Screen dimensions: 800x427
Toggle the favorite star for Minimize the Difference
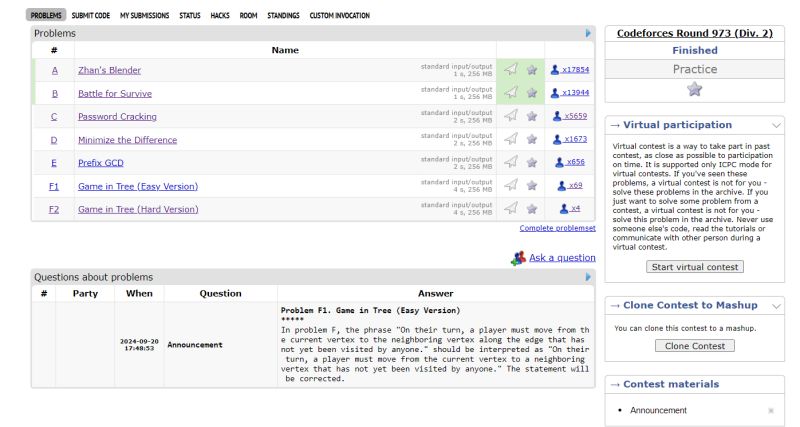coord(532,139)
